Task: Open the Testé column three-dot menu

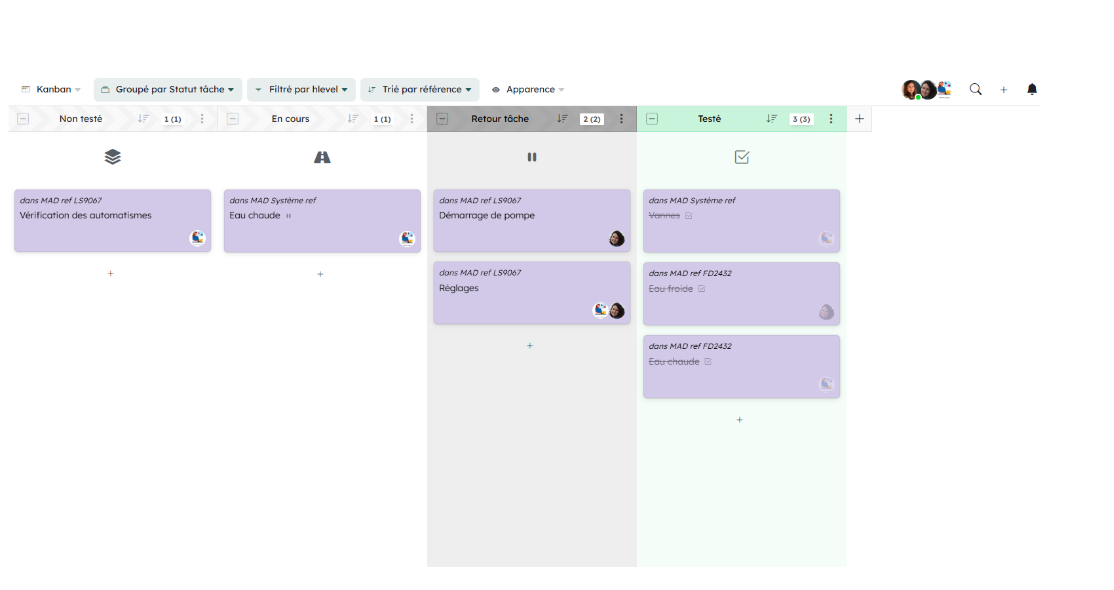Action: click(x=830, y=119)
